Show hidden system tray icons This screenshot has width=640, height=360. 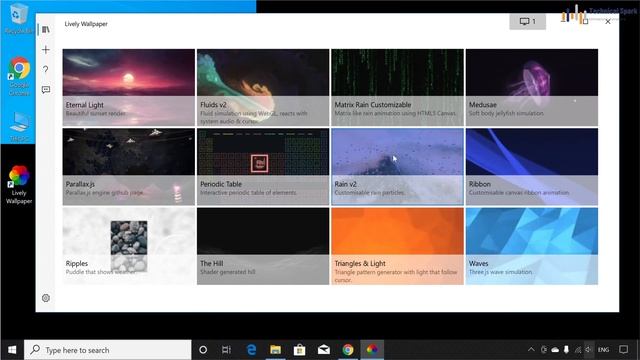coord(531,349)
